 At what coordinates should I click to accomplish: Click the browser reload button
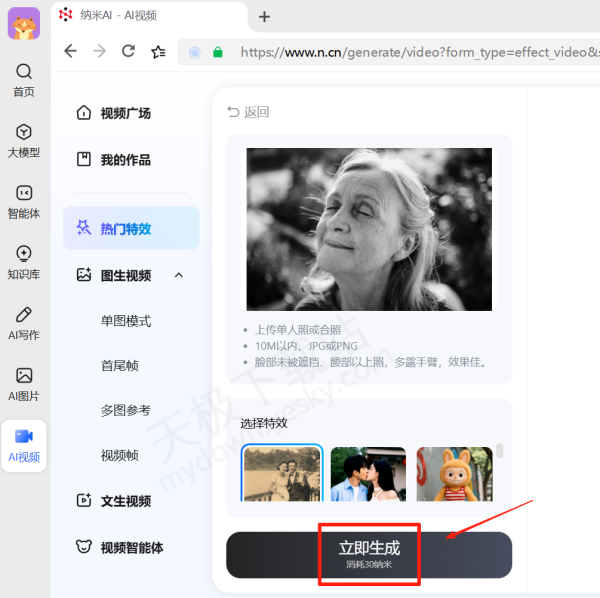coord(128,51)
